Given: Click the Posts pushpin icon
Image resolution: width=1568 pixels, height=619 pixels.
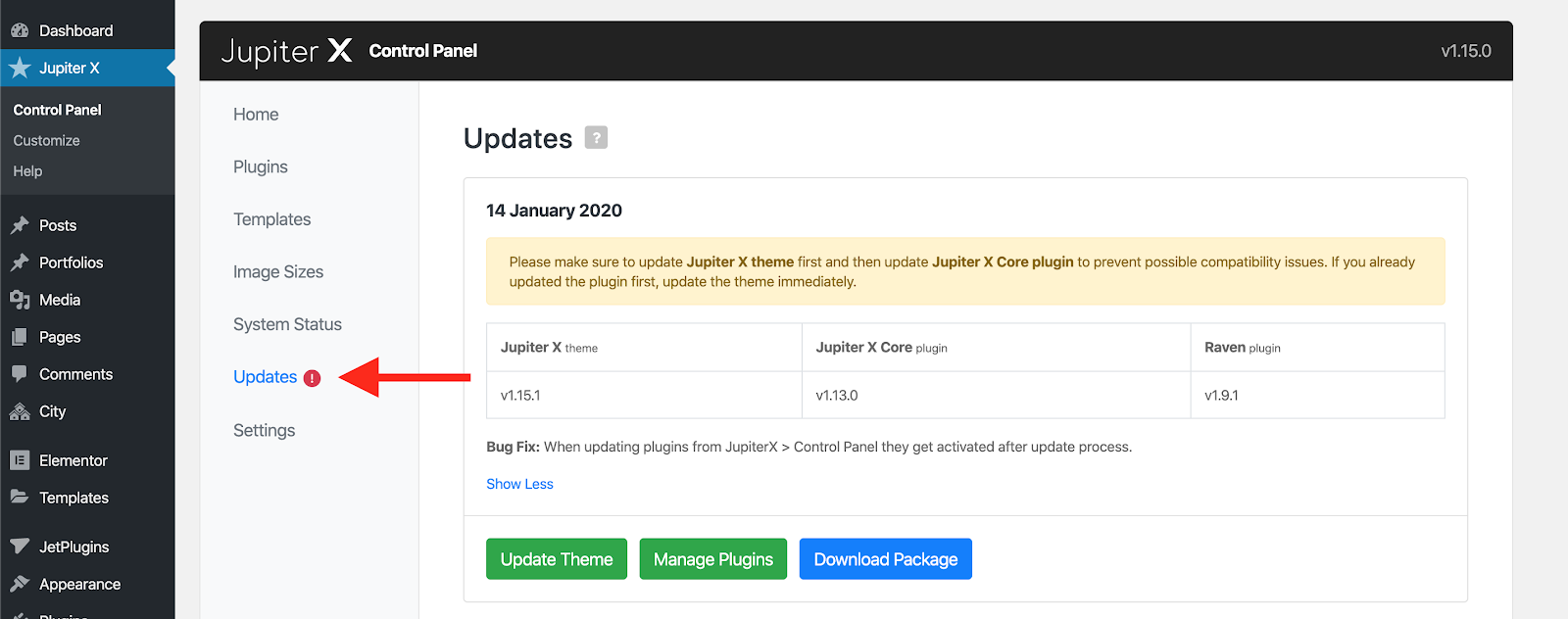Looking at the screenshot, I should [x=20, y=225].
